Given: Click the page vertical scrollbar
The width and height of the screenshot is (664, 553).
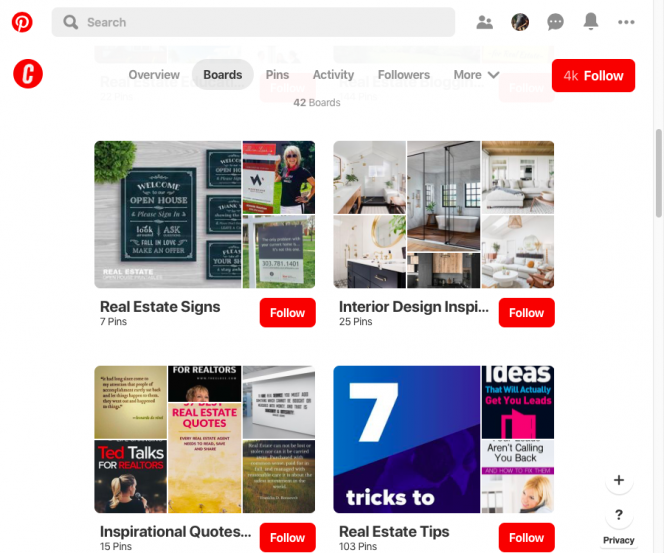Looking at the screenshot, I should 659,174.
